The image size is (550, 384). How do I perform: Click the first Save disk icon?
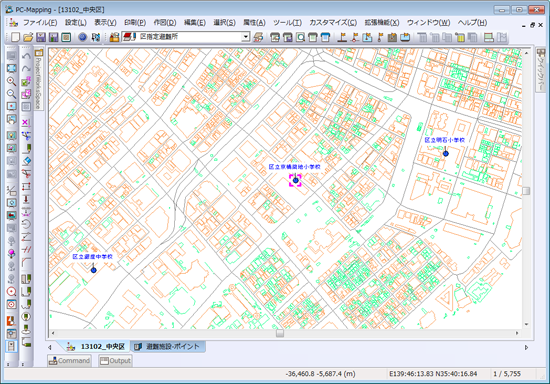pyautogui.click(x=41, y=37)
